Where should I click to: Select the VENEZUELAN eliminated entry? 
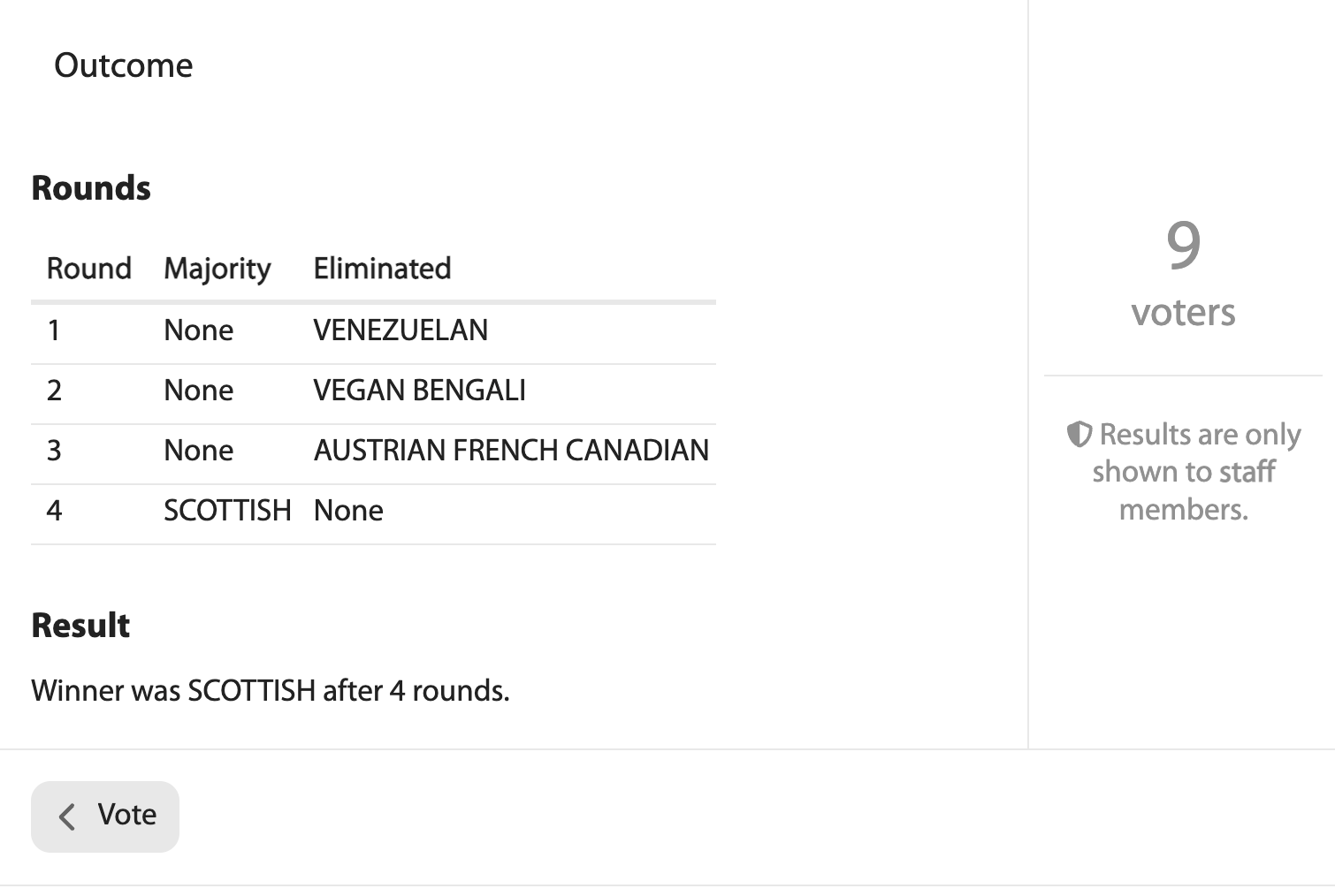point(400,330)
